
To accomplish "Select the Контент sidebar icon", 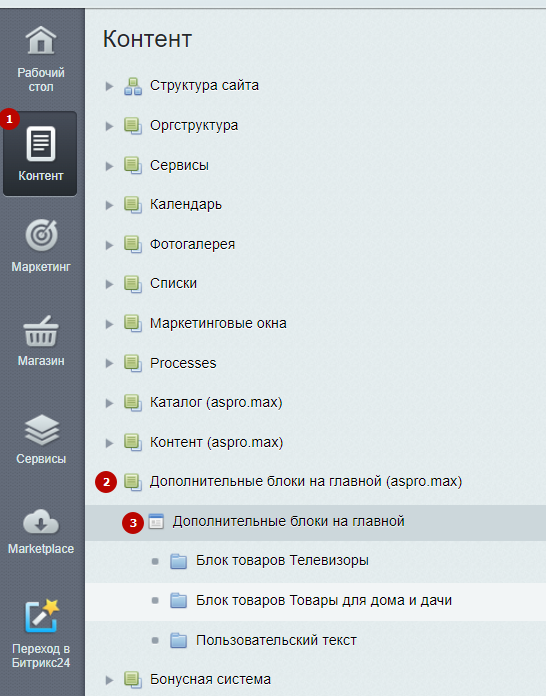I will [x=41, y=143].
